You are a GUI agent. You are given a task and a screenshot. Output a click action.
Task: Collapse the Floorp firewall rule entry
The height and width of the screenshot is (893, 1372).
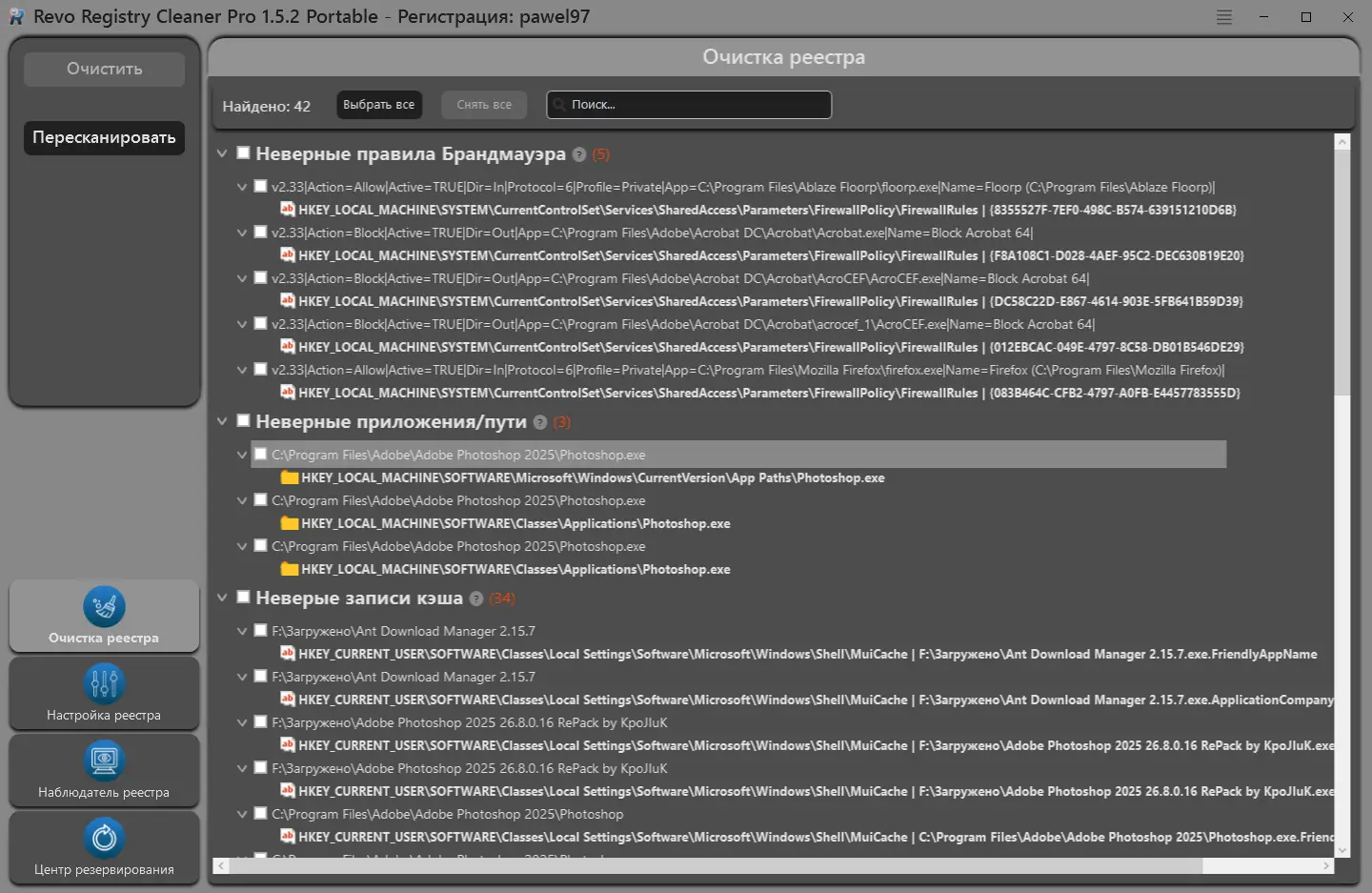(x=242, y=187)
